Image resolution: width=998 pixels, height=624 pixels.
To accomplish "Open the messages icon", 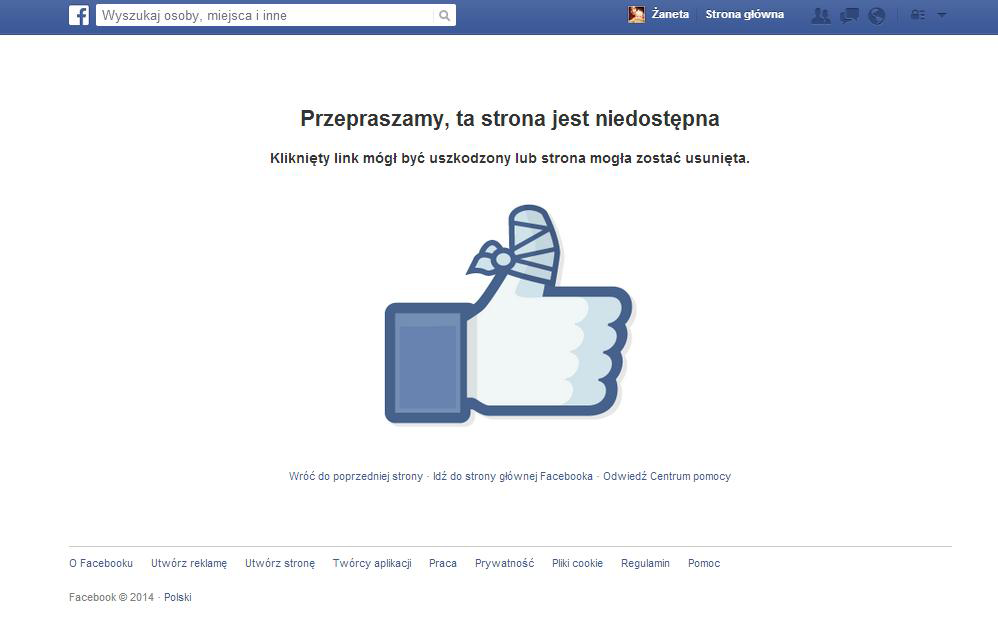I will point(849,15).
